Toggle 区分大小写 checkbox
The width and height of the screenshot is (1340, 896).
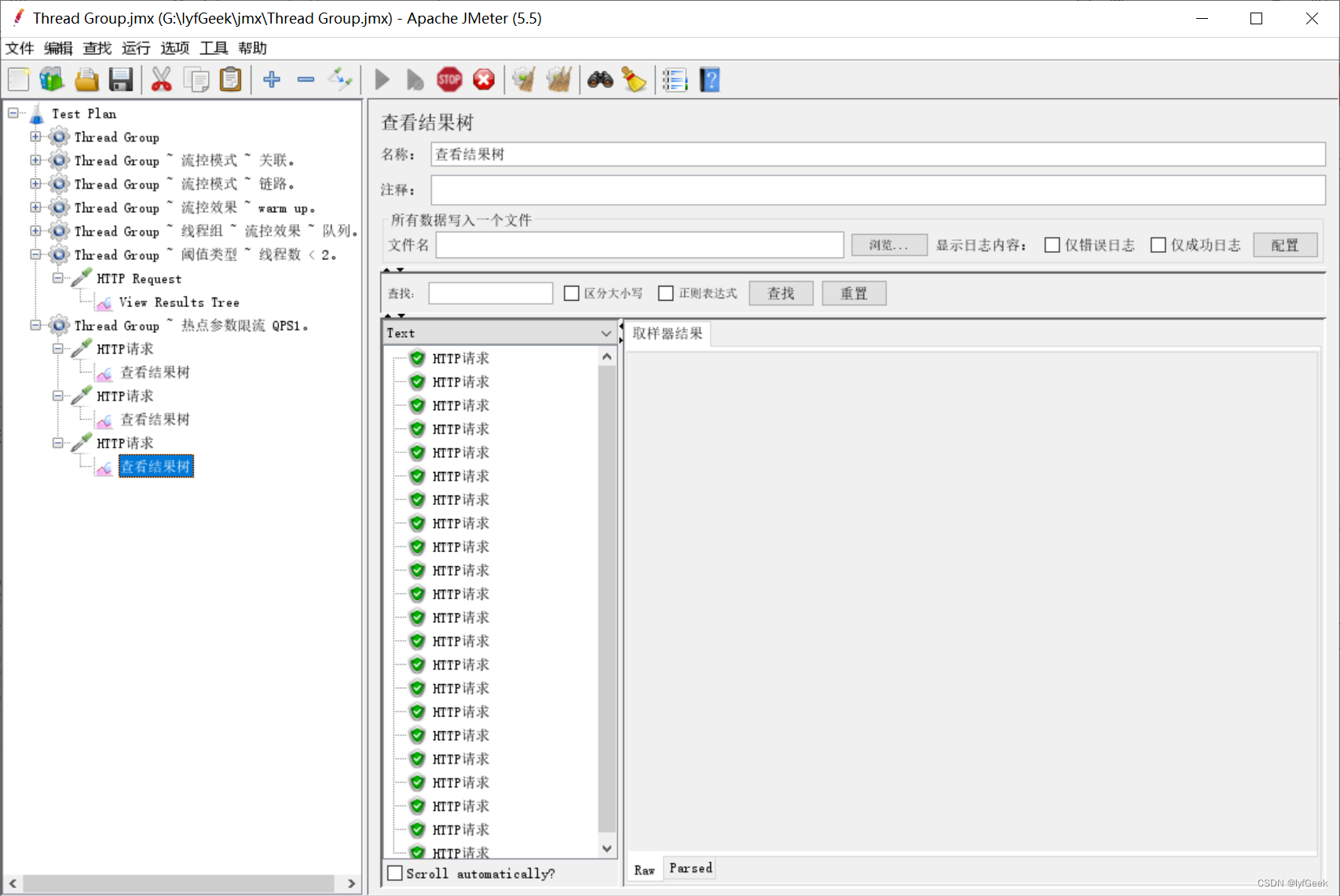tap(572, 293)
